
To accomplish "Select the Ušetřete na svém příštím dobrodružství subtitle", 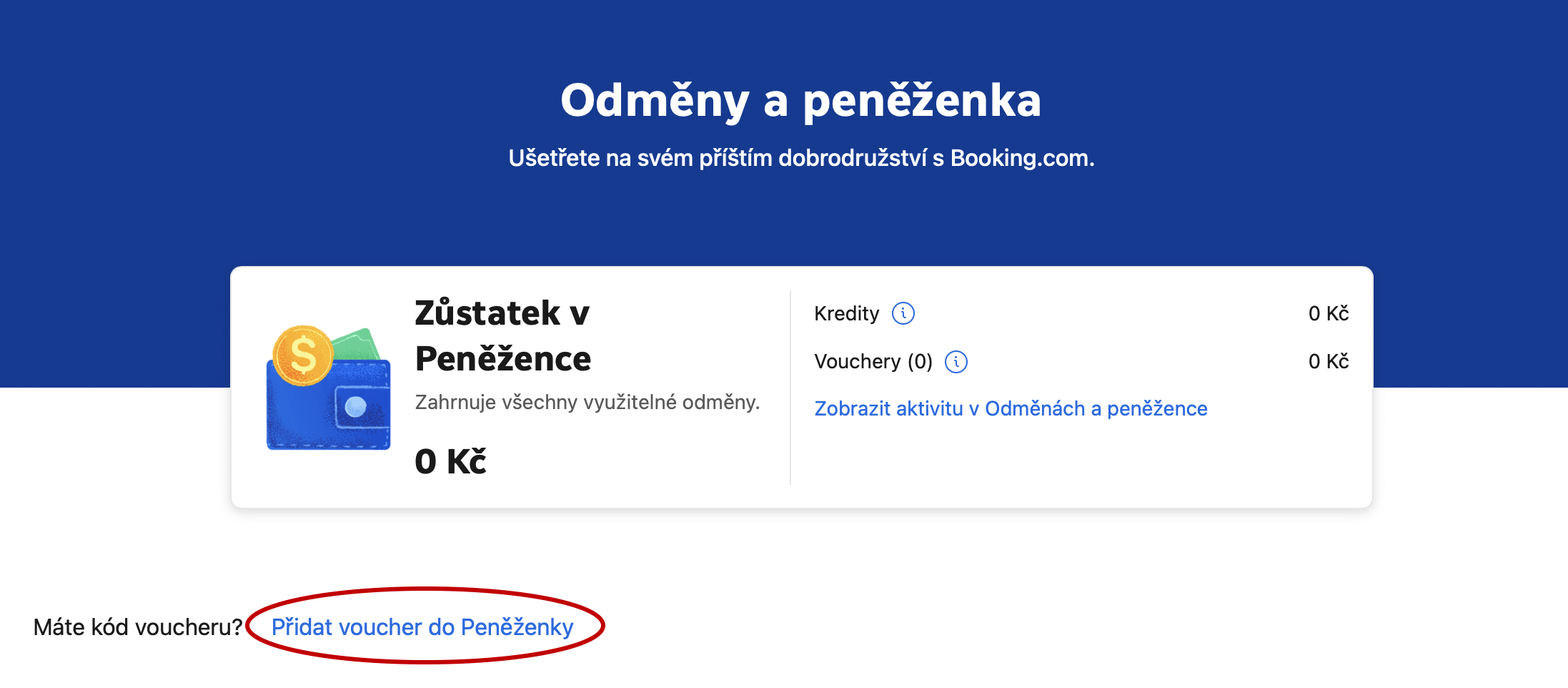I will [800, 158].
